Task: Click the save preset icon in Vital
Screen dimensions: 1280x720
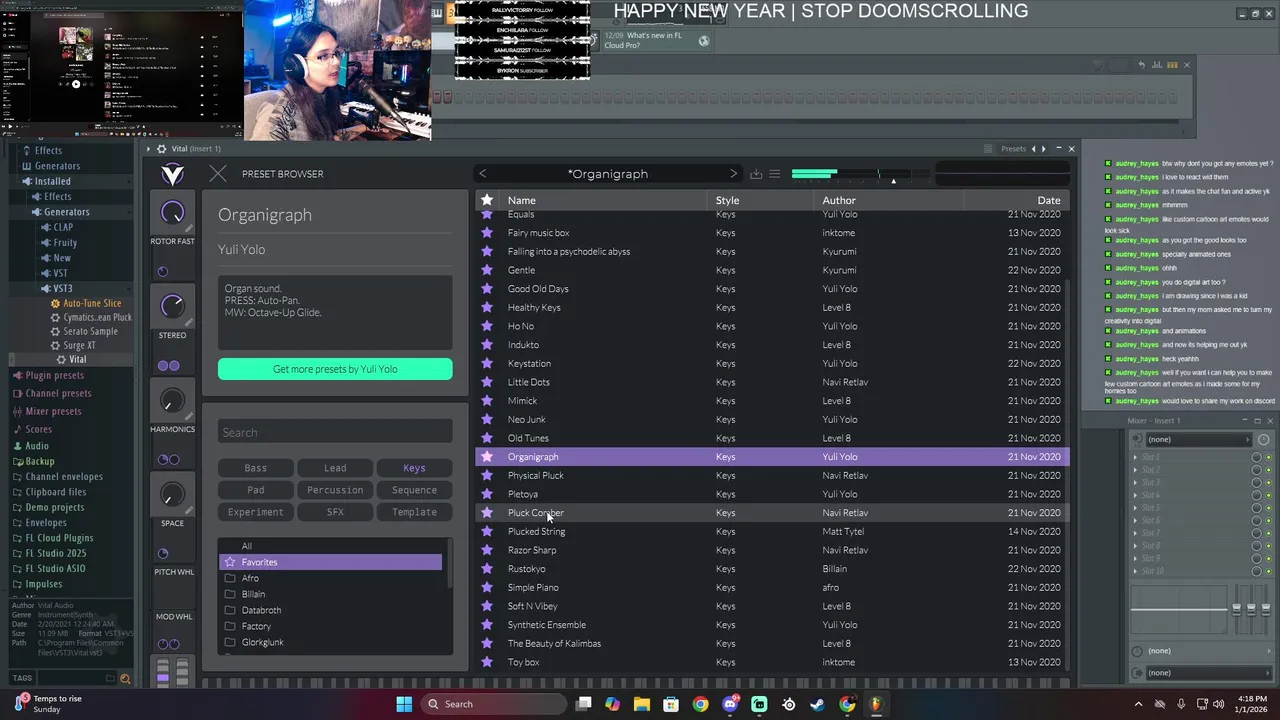Action: point(756,174)
